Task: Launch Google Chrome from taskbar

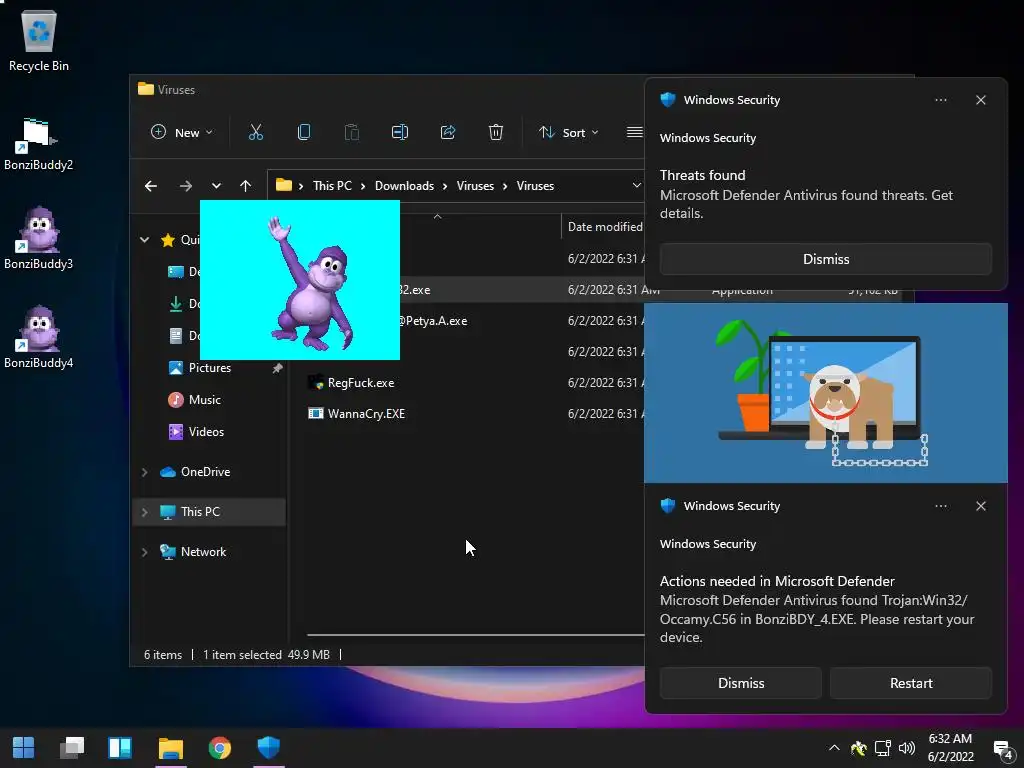Action: pos(220,748)
